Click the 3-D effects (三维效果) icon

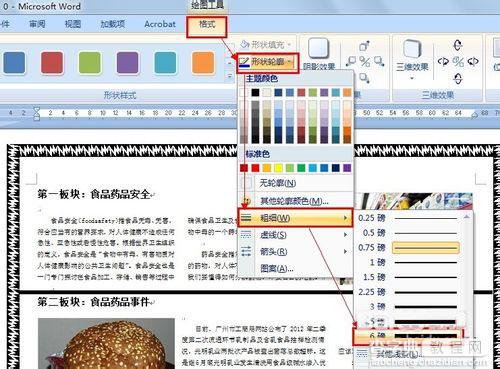(x=412, y=49)
